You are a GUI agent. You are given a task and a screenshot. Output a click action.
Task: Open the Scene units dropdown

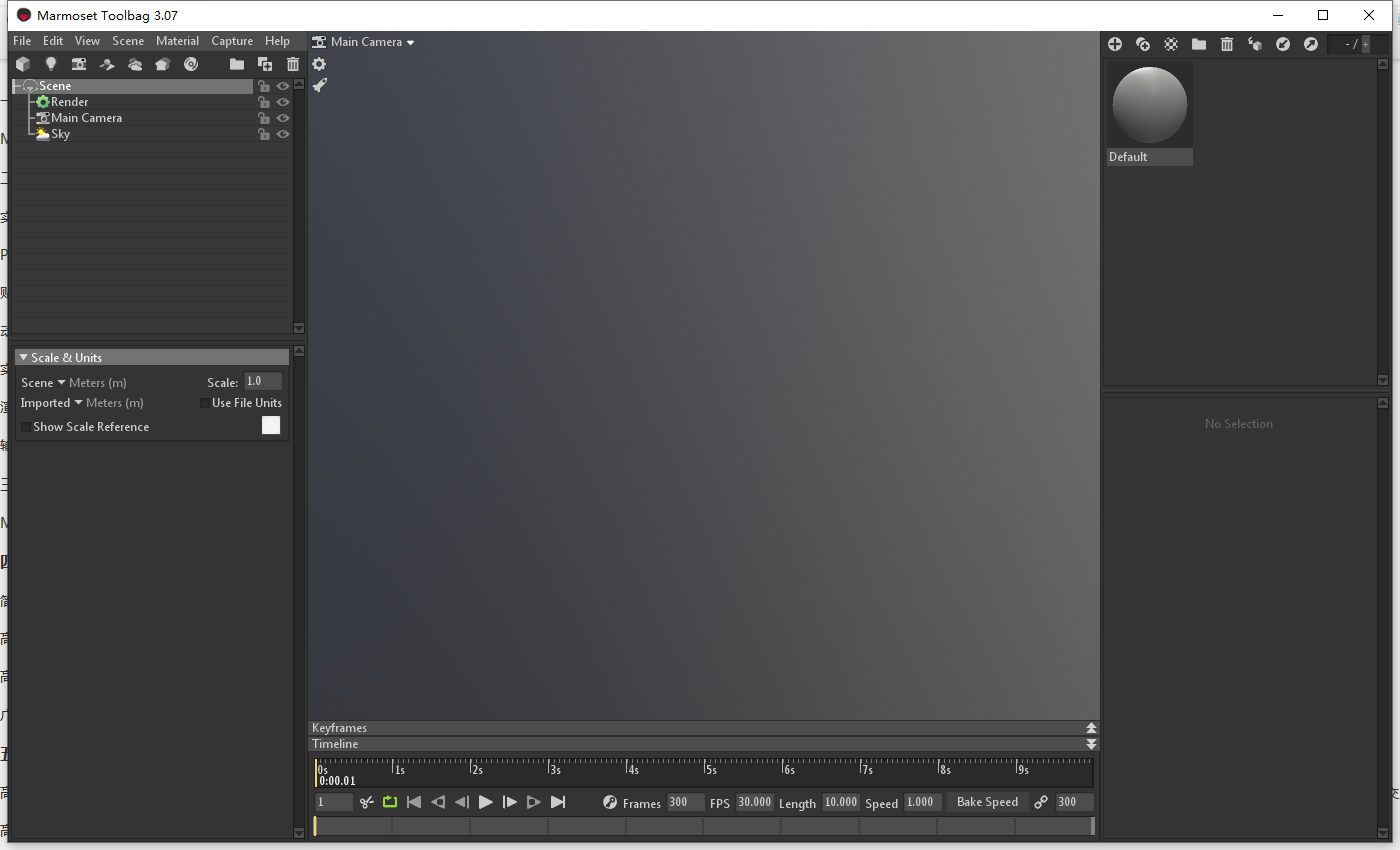[43, 383]
